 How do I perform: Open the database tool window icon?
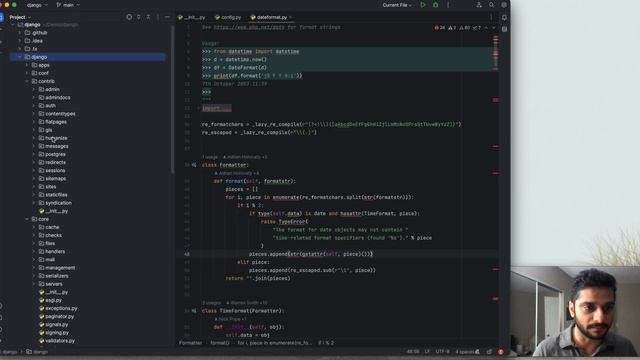click(x=504, y=29)
